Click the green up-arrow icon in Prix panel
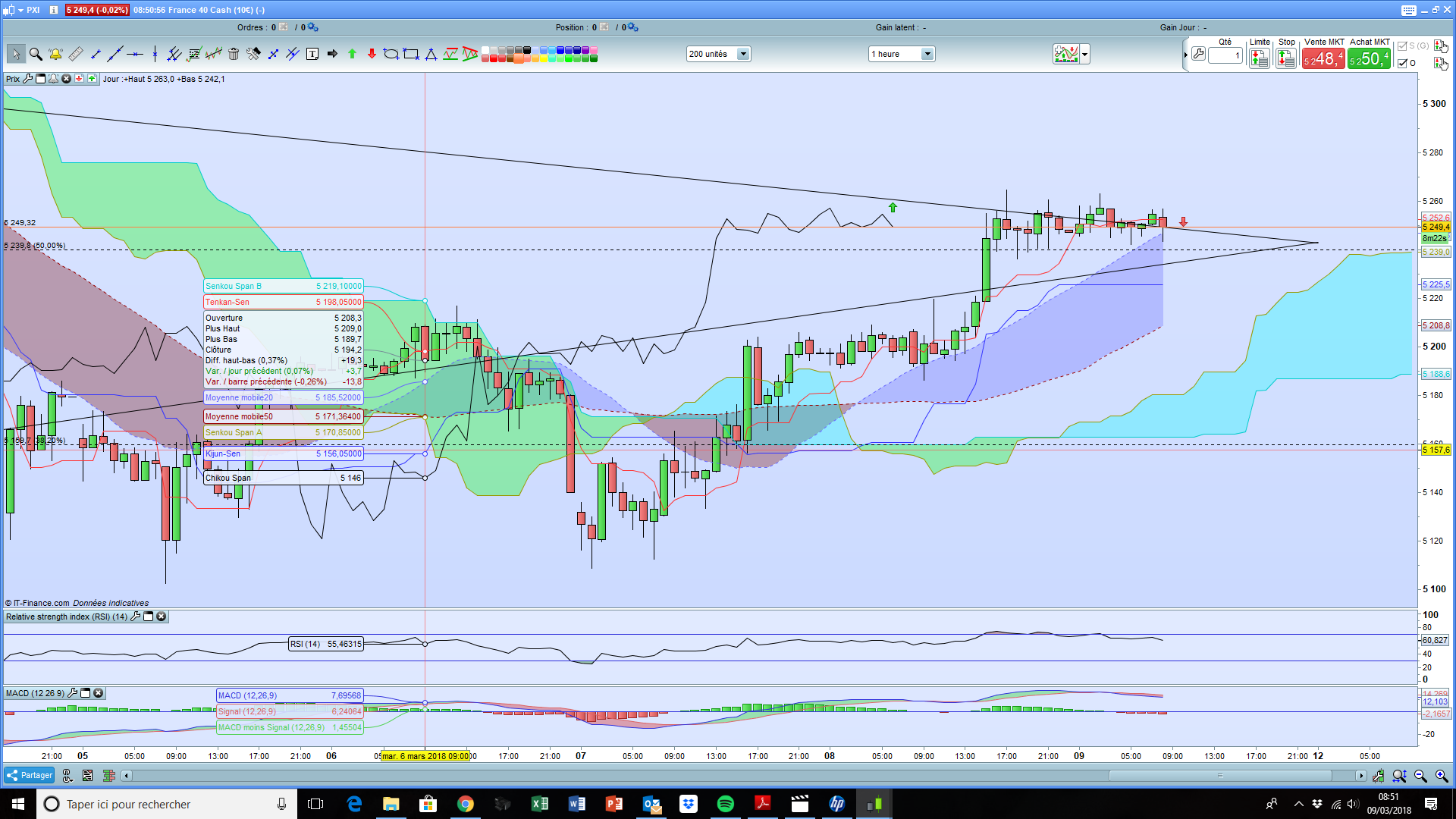This screenshot has width=1456, height=819. (92, 79)
